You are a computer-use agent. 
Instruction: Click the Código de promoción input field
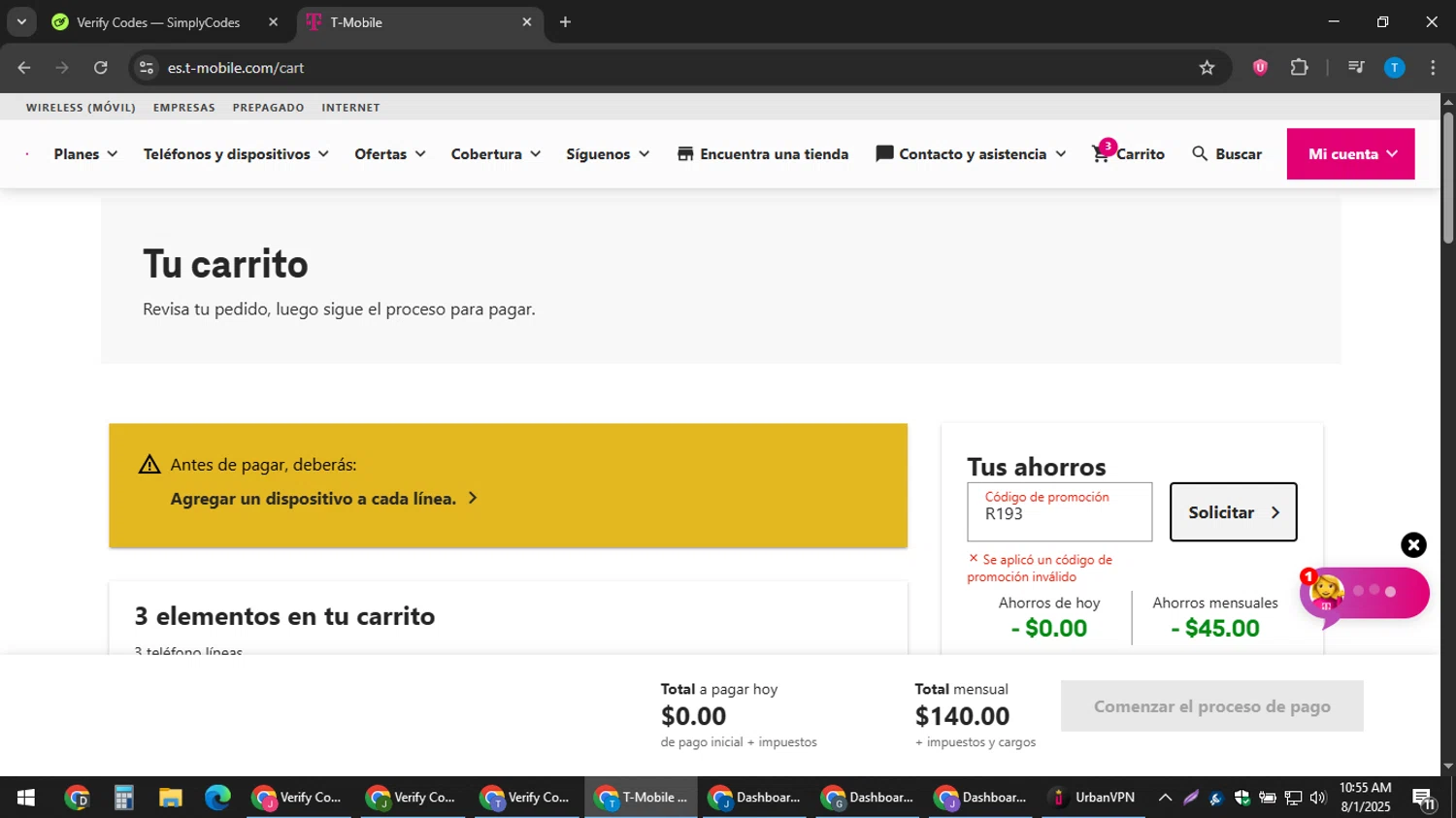click(1059, 511)
